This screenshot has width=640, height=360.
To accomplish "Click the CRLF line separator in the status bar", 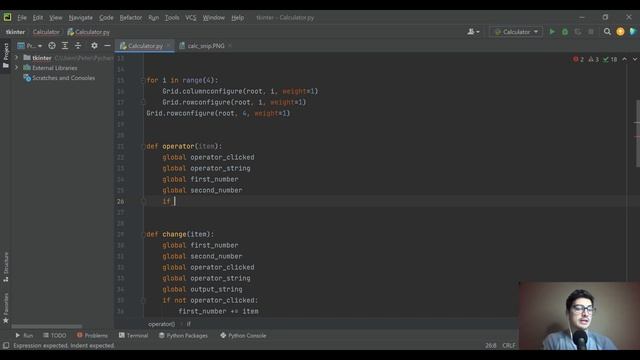I will (x=509, y=346).
